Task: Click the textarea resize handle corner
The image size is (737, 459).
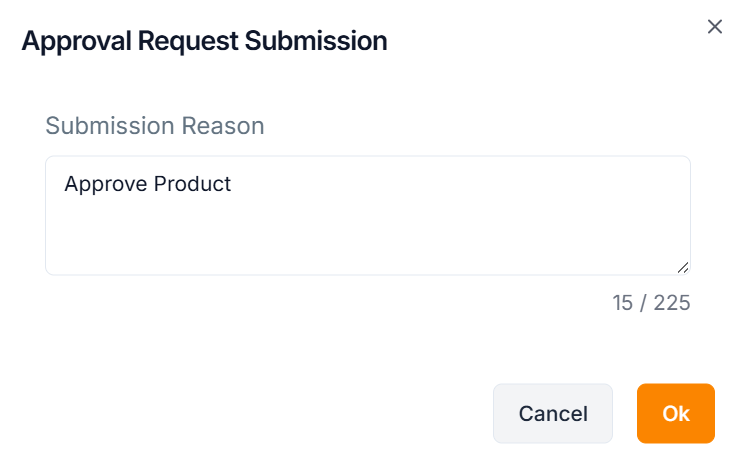Action: pos(683,267)
